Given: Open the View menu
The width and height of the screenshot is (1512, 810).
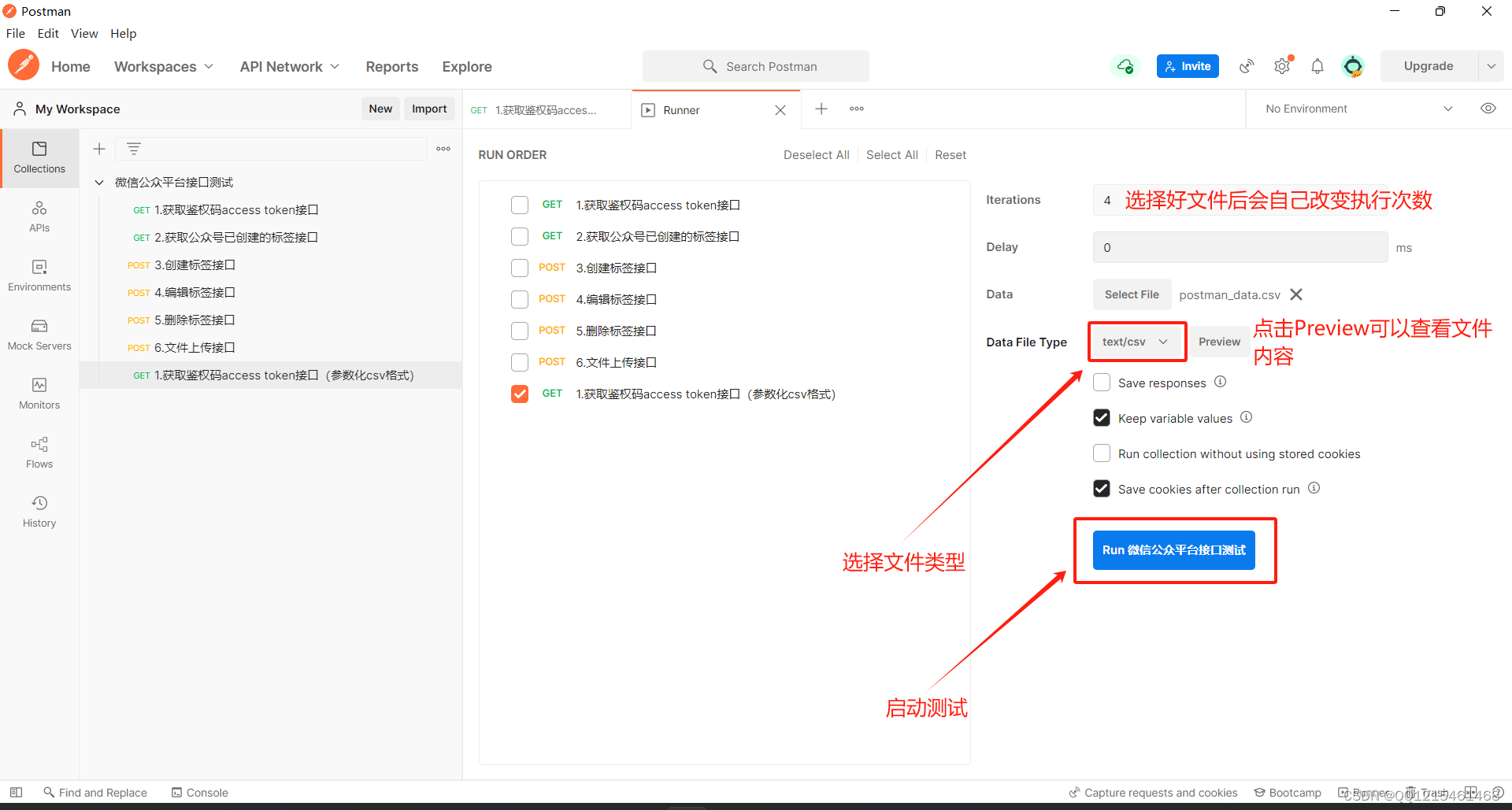Looking at the screenshot, I should tap(84, 33).
